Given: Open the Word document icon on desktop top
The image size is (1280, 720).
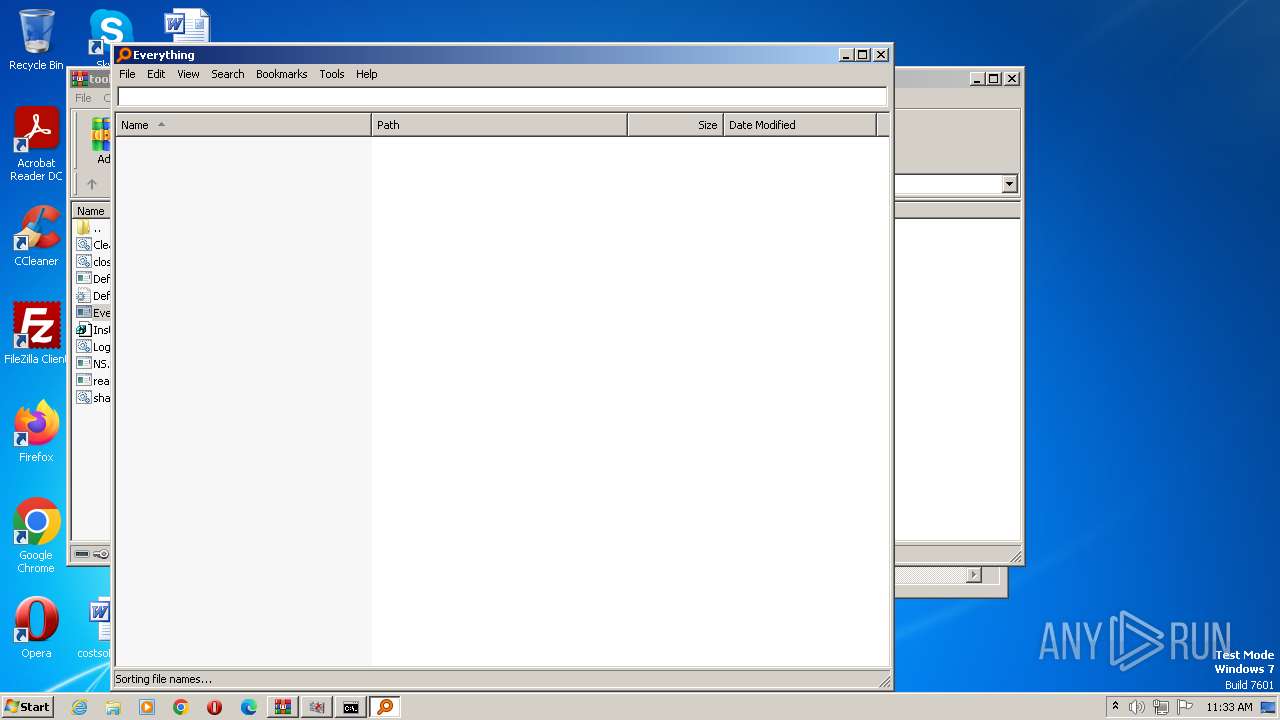Looking at the screenshot, I should click(187, 27).
